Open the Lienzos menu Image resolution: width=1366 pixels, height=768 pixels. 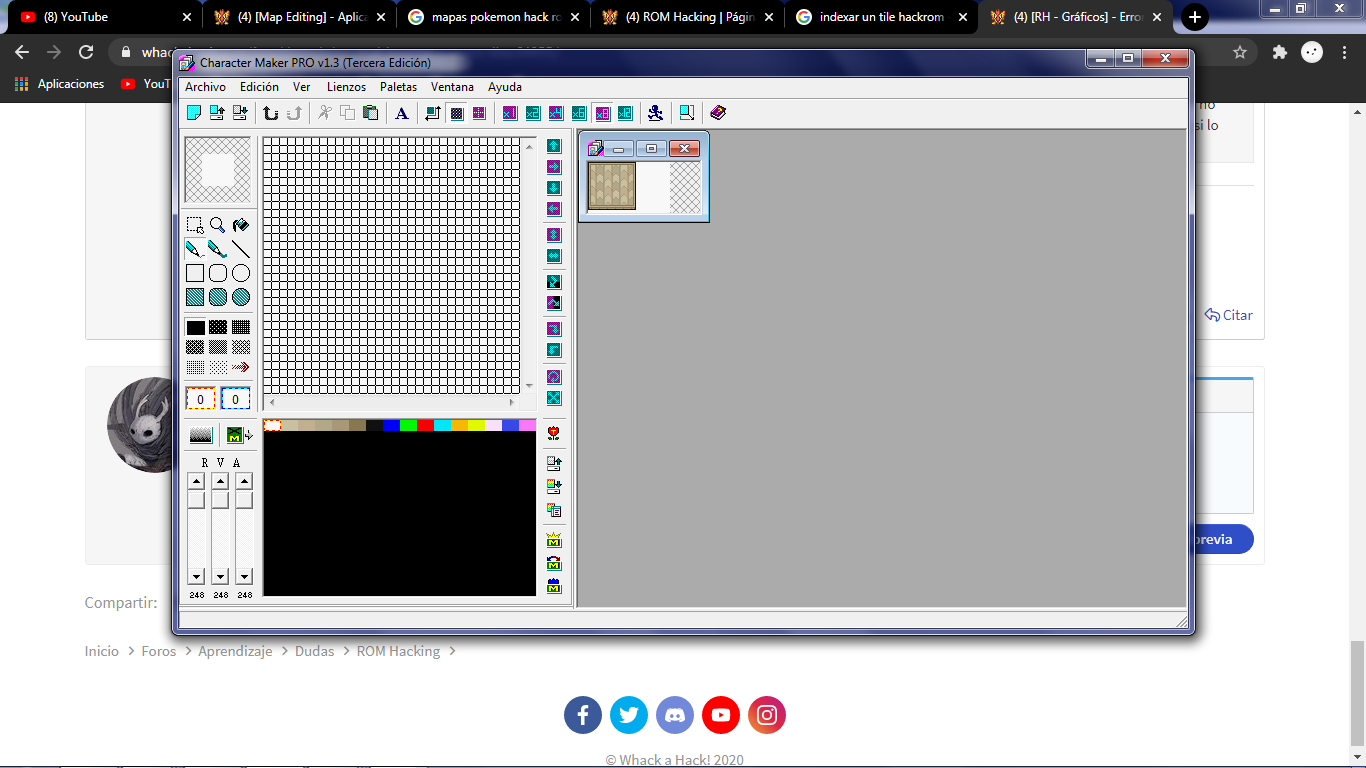click(346, 87)
